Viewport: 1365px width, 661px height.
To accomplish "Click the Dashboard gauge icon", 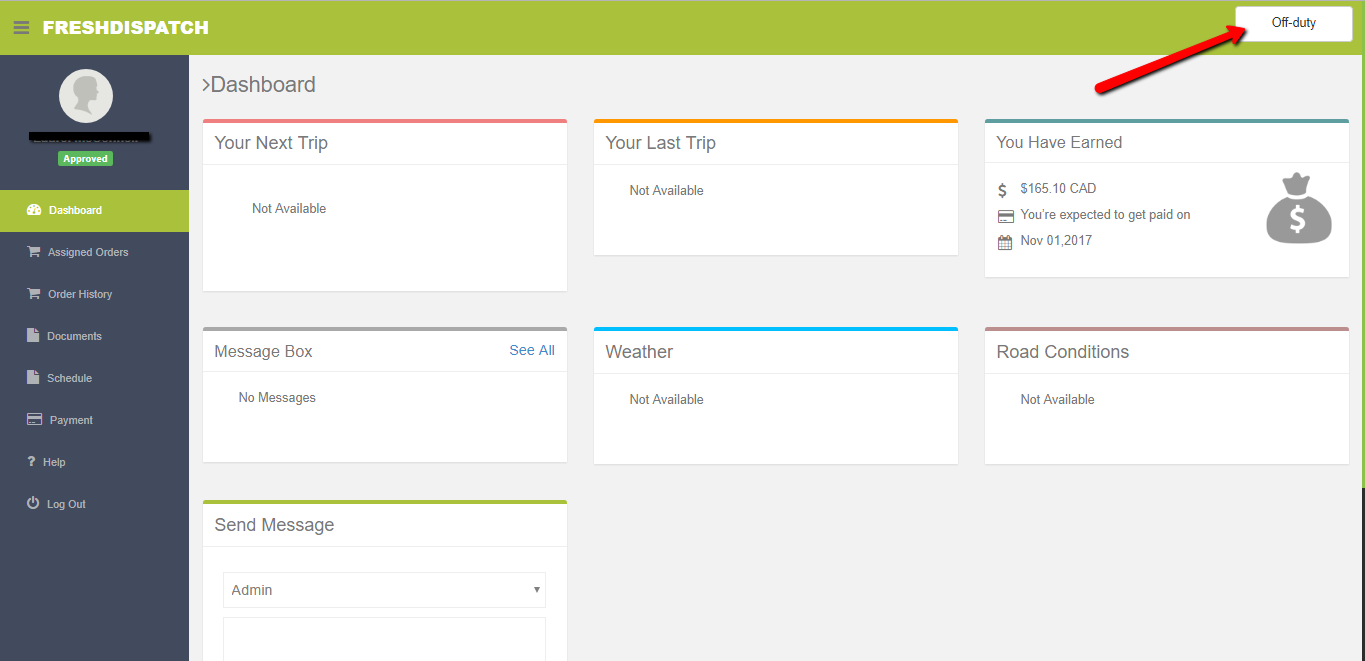I will [x=34, y=210].
